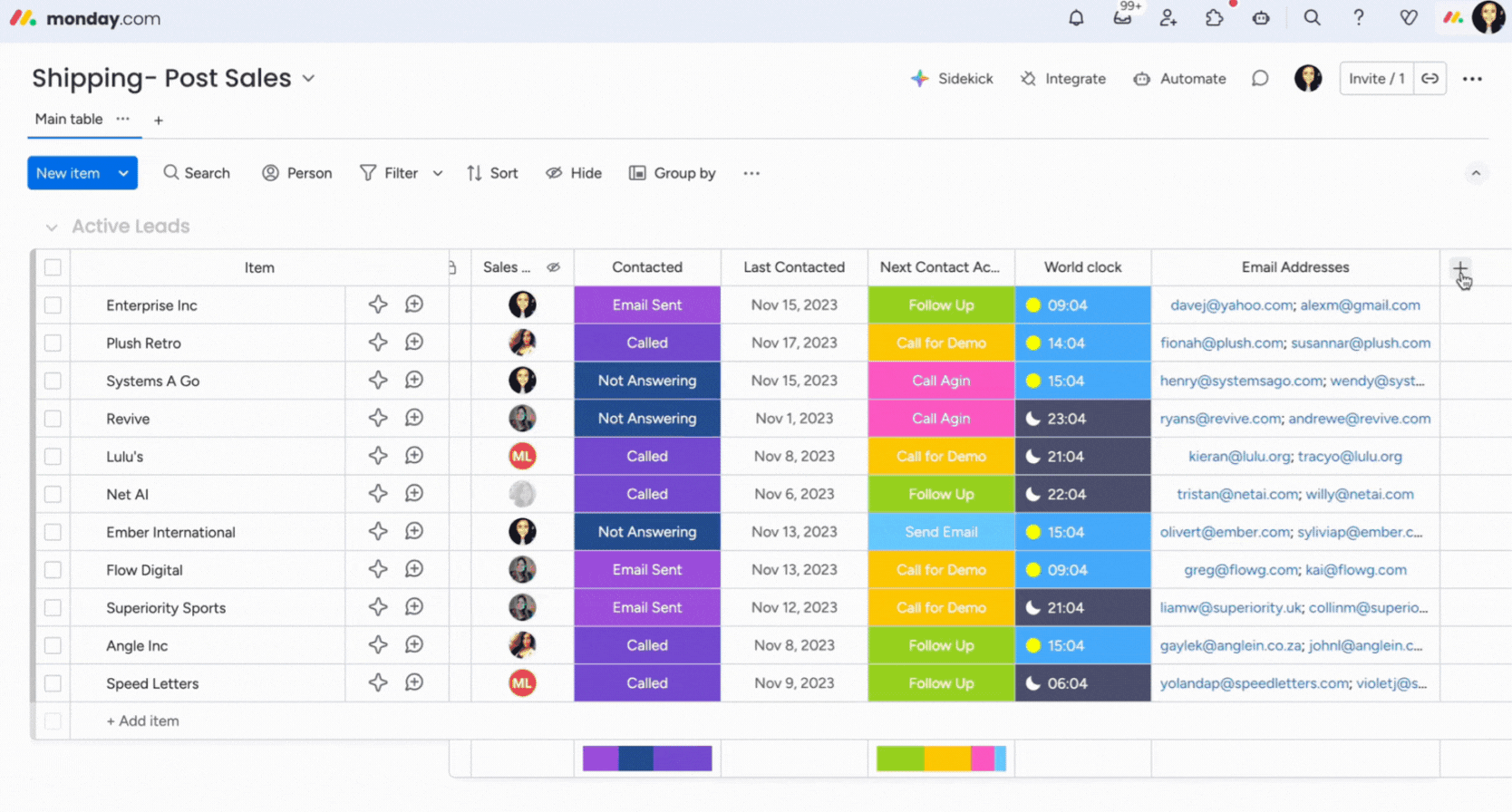Click the Invite / 1 button
1512x812 pixels.
[1375, 79]
